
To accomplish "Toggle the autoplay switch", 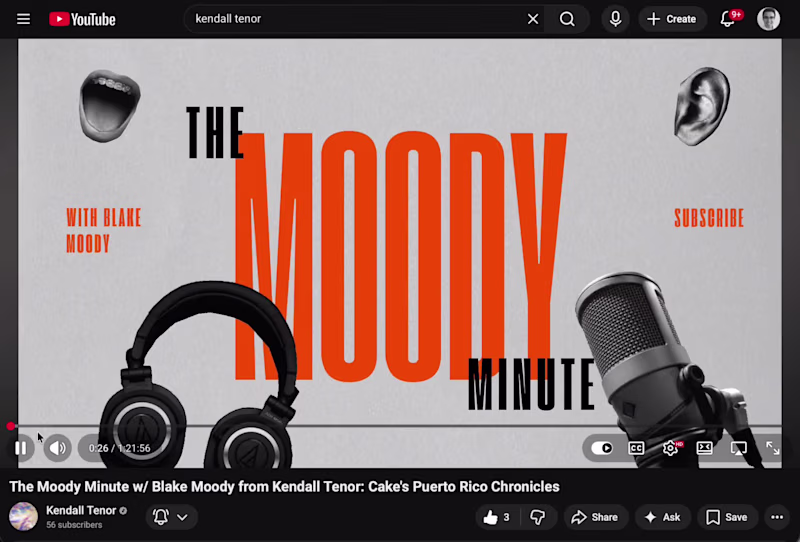I will 602,448.
